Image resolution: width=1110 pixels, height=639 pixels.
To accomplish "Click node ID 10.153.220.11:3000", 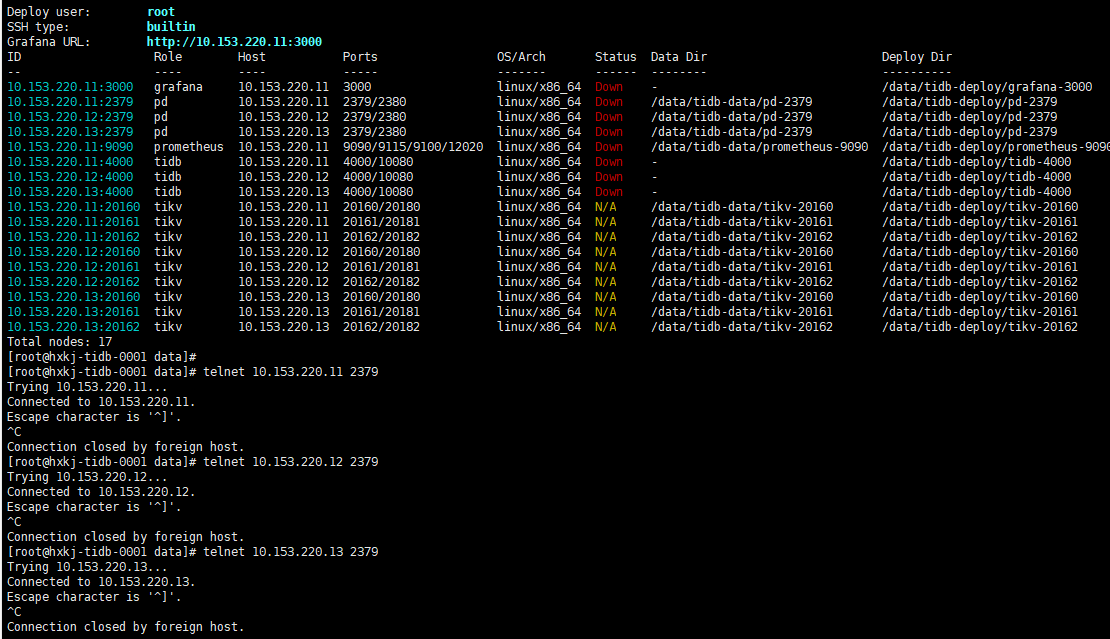I will click(x=70, y=87).
